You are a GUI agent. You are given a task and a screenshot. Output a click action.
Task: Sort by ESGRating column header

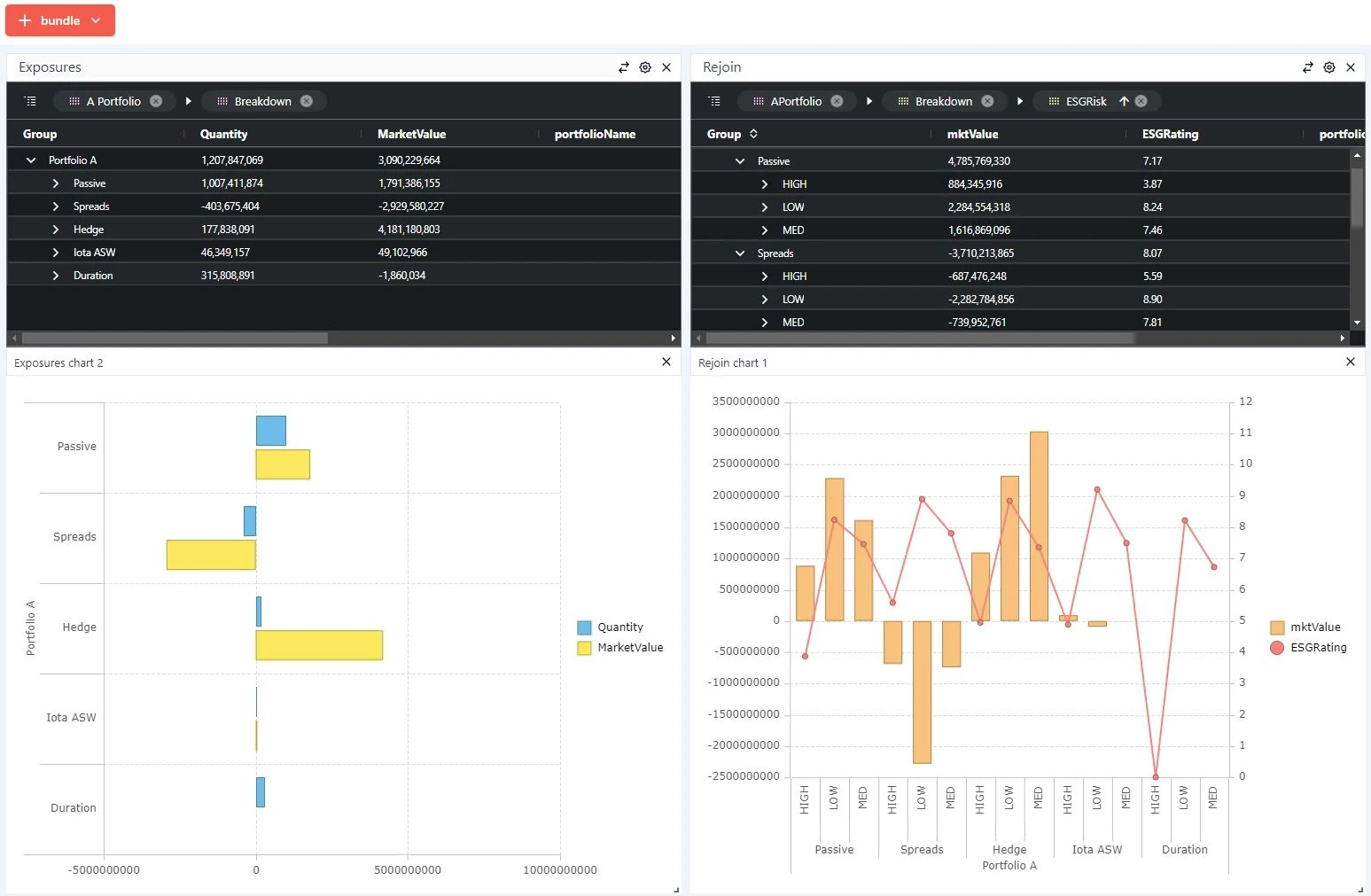click(1170, 134)
